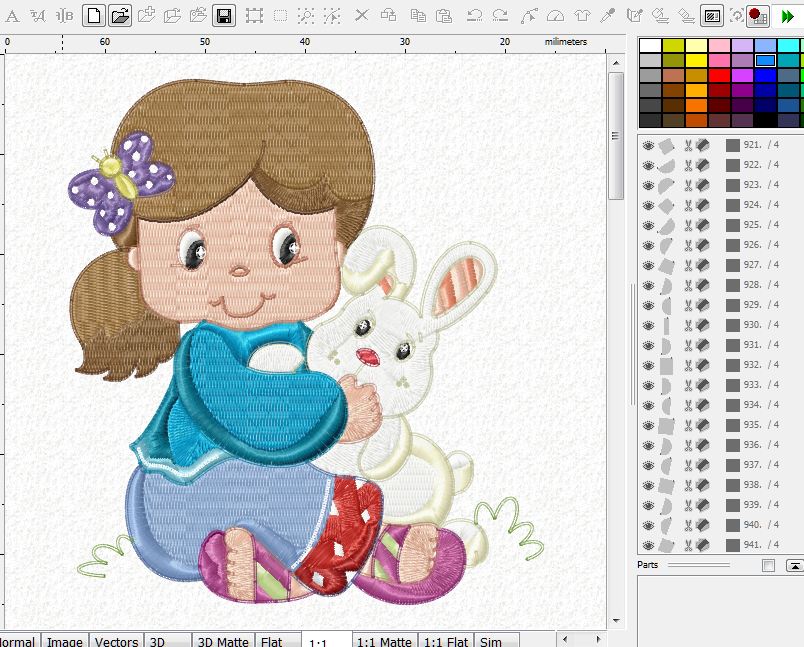
Task: Tick the checkbox beside the Parts label
Action: coord(768,566)
